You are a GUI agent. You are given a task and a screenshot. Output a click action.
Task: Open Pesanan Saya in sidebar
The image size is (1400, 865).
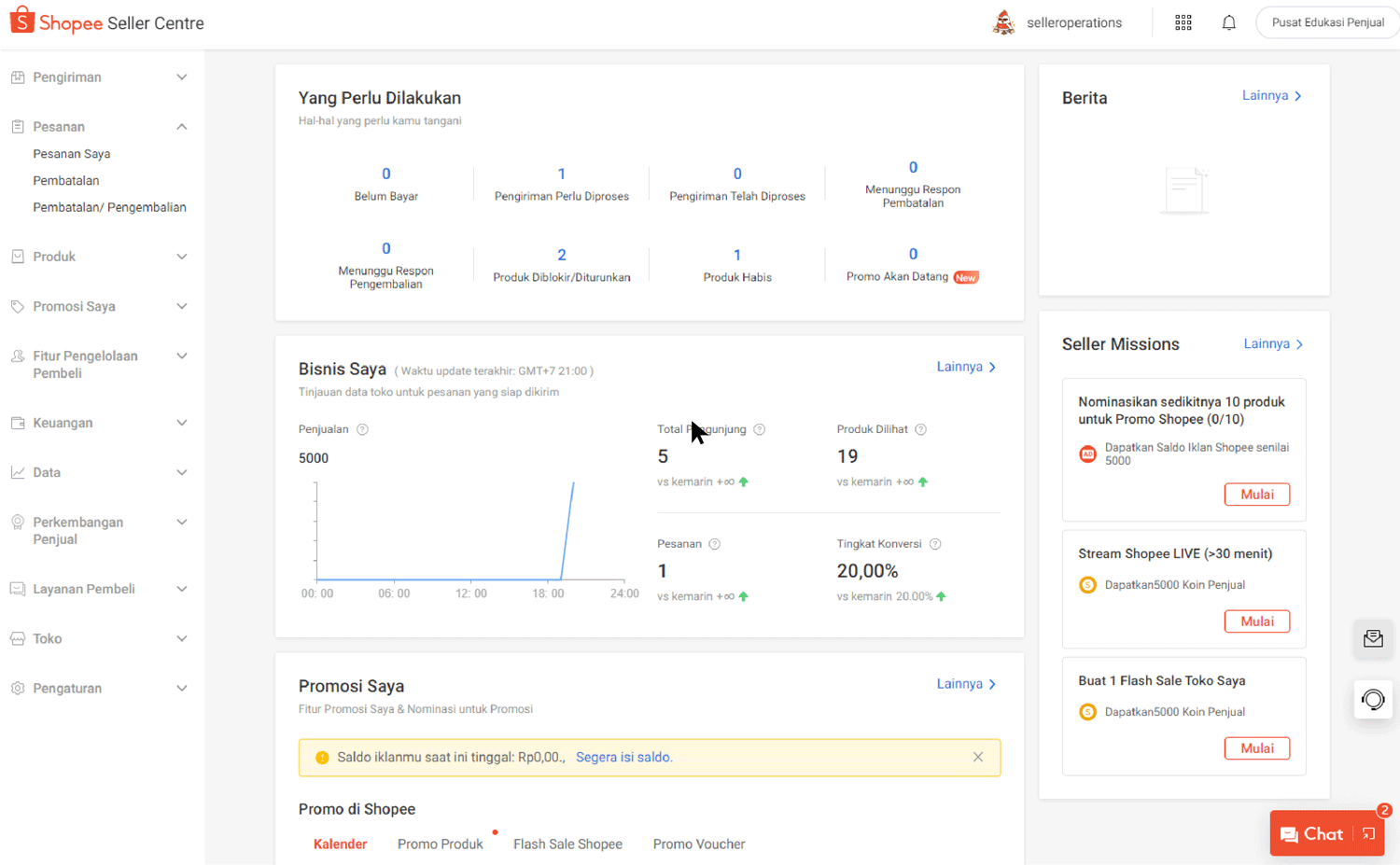pos(72,154)
